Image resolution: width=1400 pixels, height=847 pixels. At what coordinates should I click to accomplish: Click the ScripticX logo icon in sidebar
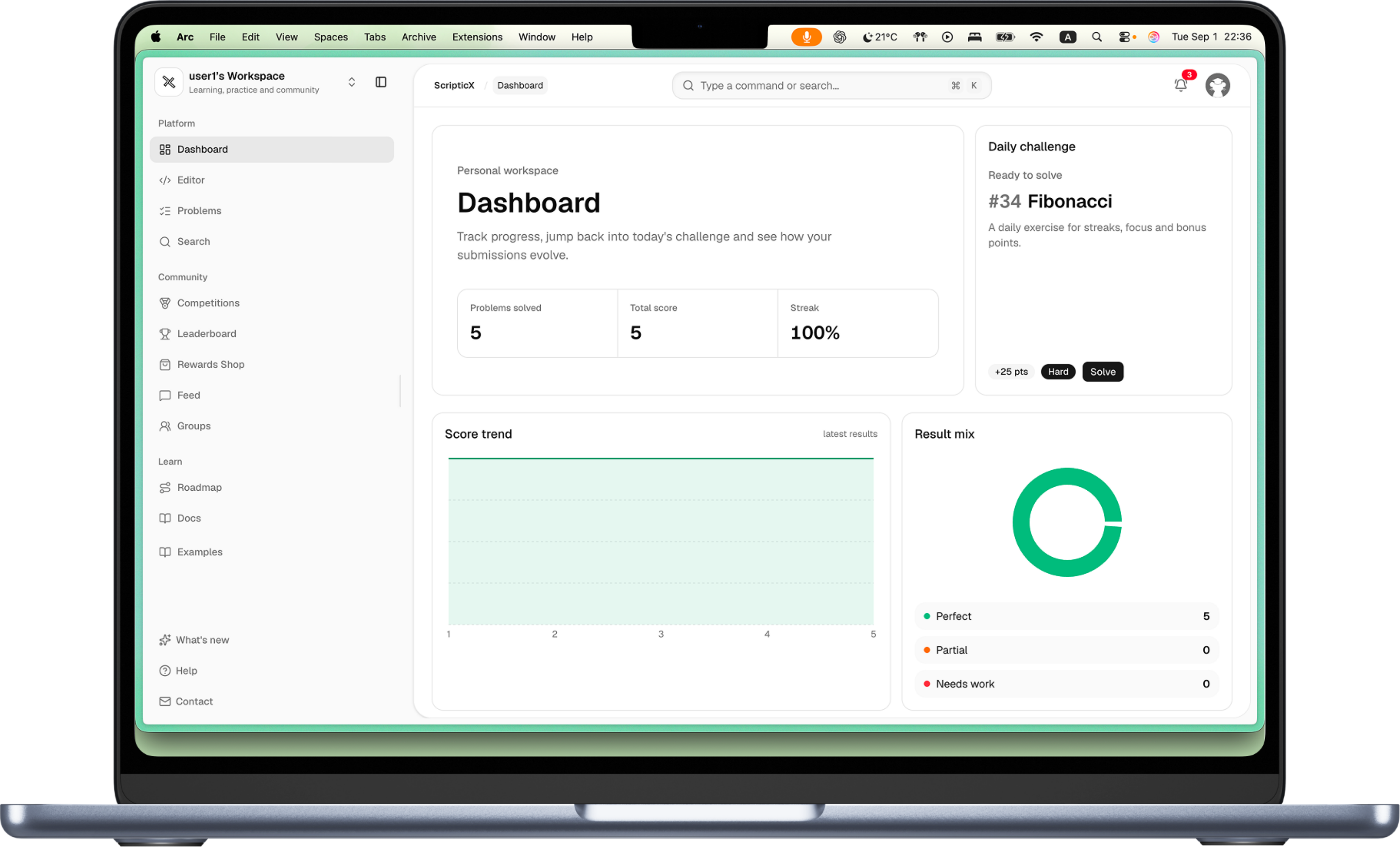(169, 82)
